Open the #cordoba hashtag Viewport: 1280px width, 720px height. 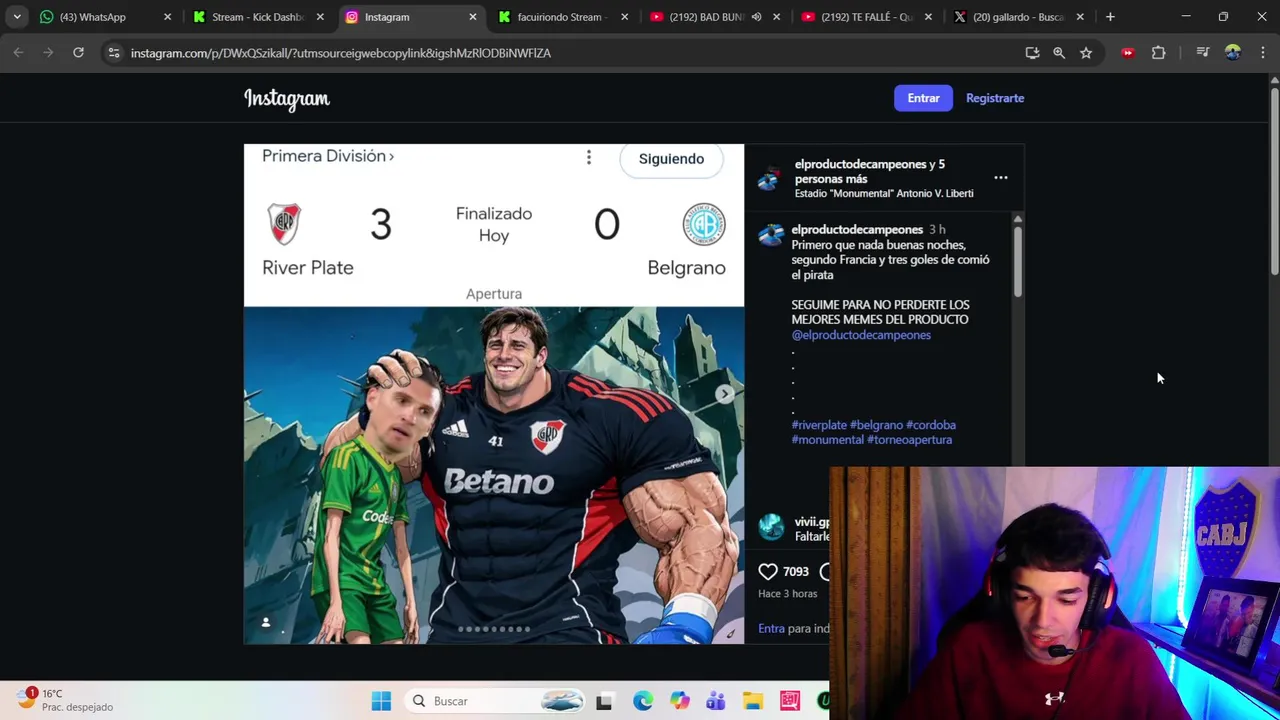tap(931, 425)
